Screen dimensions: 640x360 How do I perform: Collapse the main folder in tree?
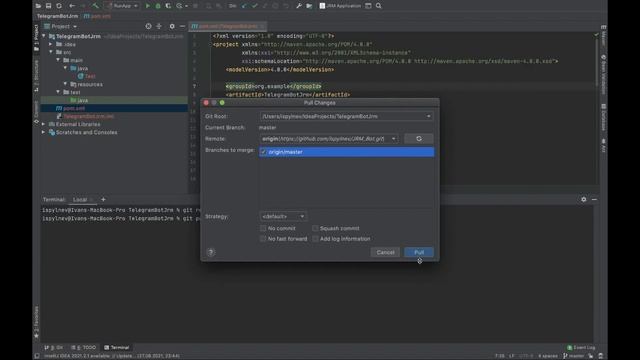[58, 60]
